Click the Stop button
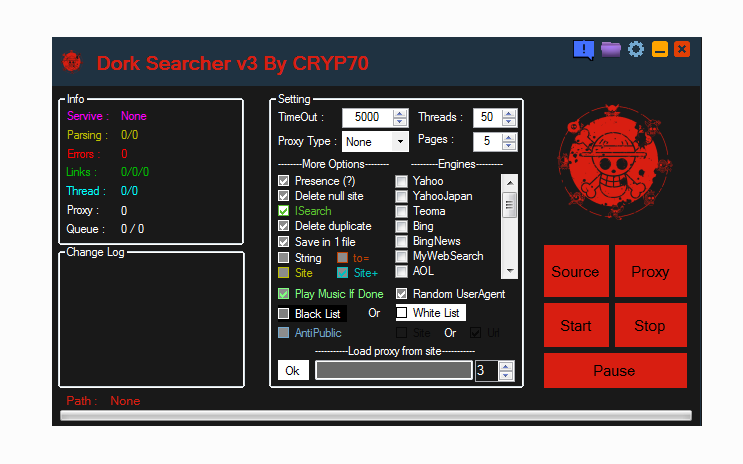743x464 pixels. tap(650, 325)
